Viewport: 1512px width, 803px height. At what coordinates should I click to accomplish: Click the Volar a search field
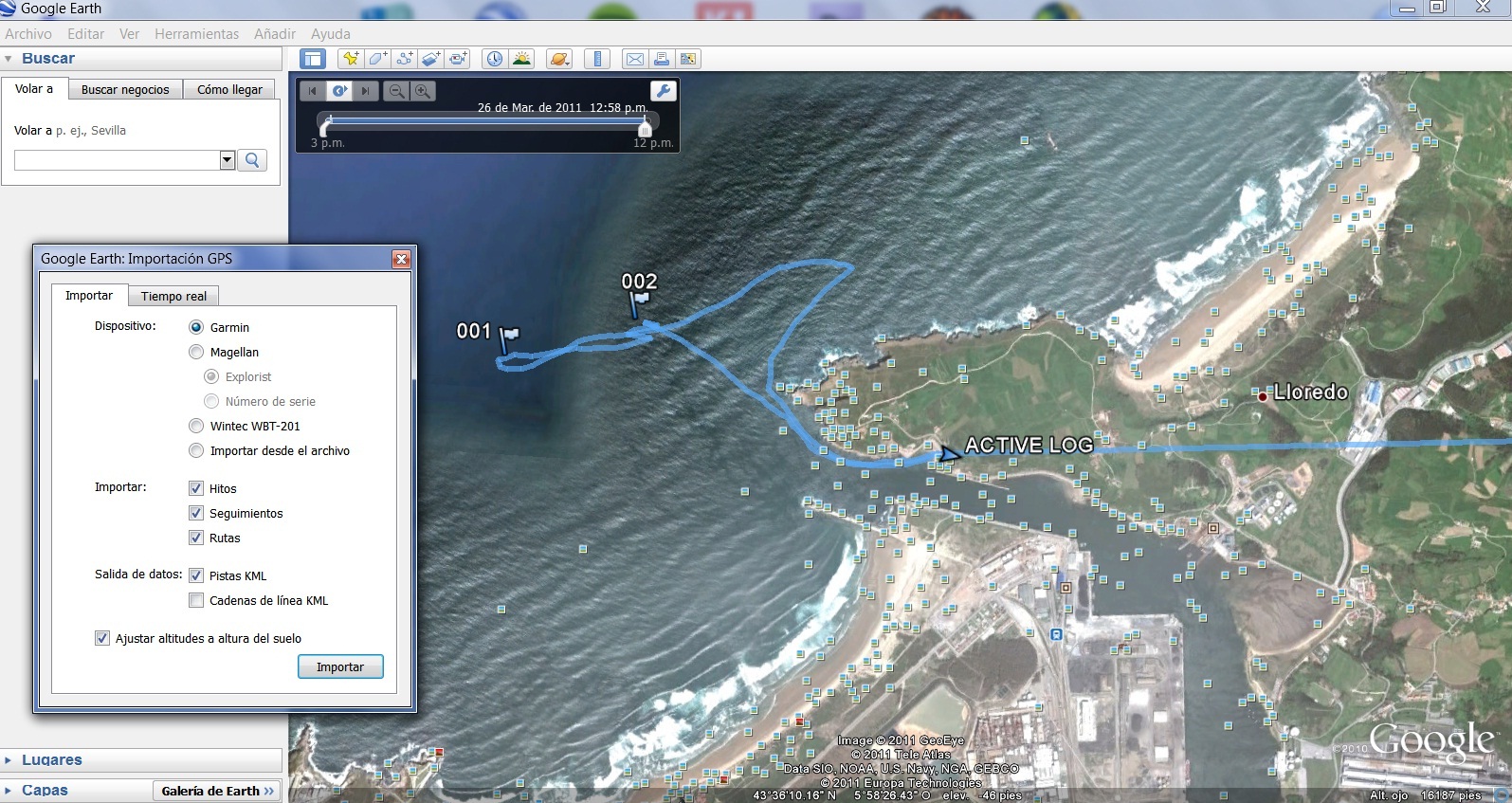[117, 160]
